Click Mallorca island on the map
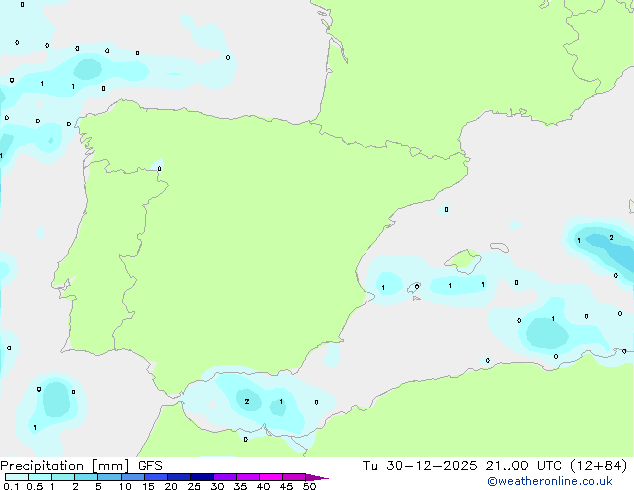This screenshot has width=634, height=490. coord(464,261)
